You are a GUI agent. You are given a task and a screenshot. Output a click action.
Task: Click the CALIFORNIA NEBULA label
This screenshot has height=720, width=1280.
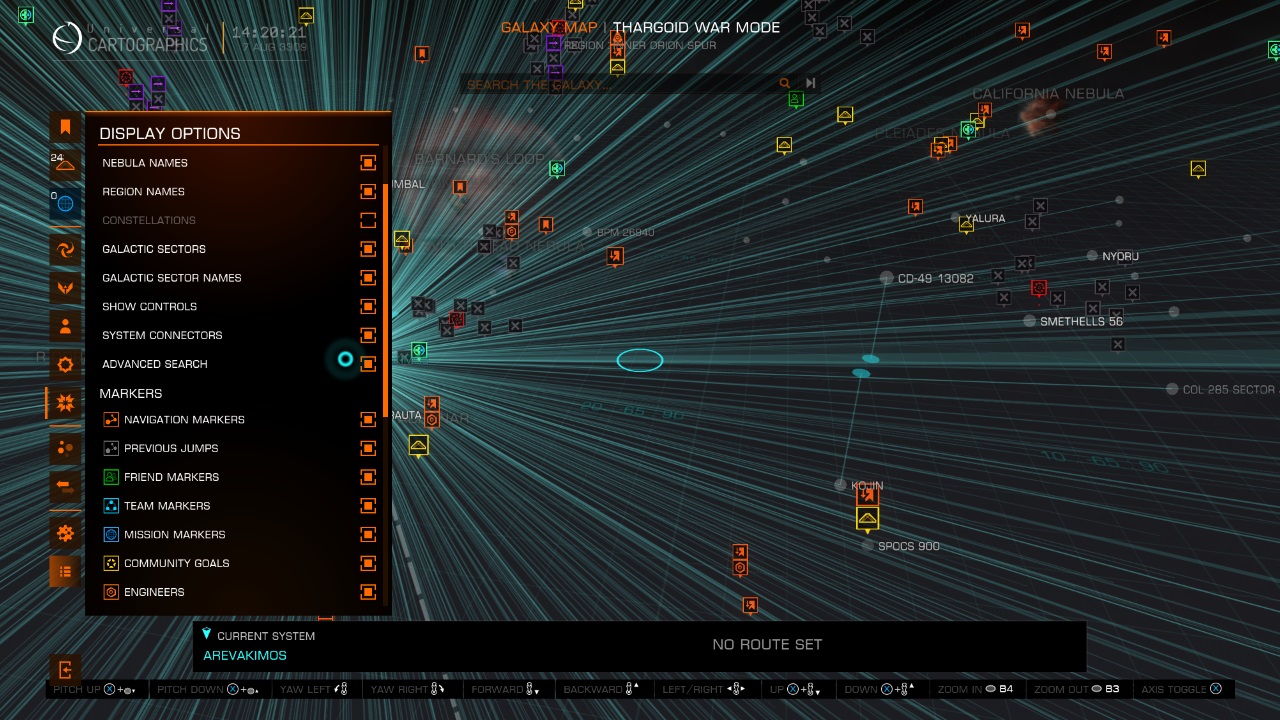pos(1048,94)
